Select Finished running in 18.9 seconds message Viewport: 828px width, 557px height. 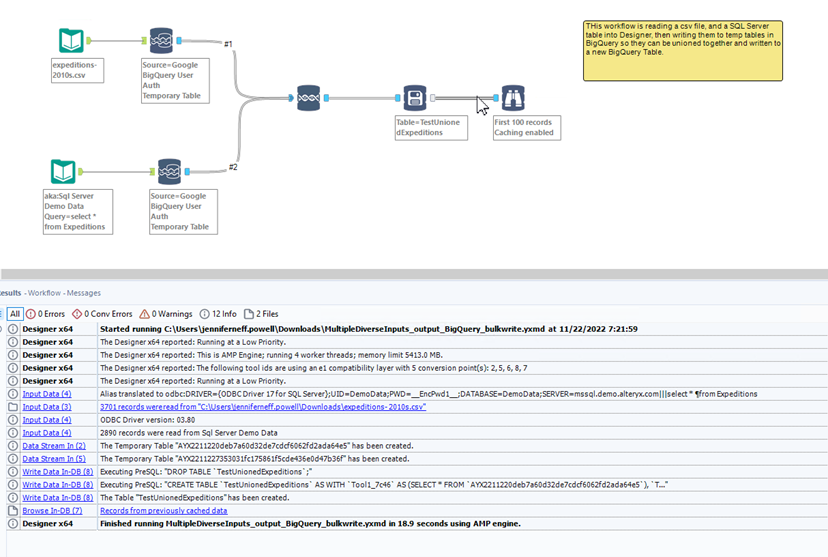pos(310,524)
